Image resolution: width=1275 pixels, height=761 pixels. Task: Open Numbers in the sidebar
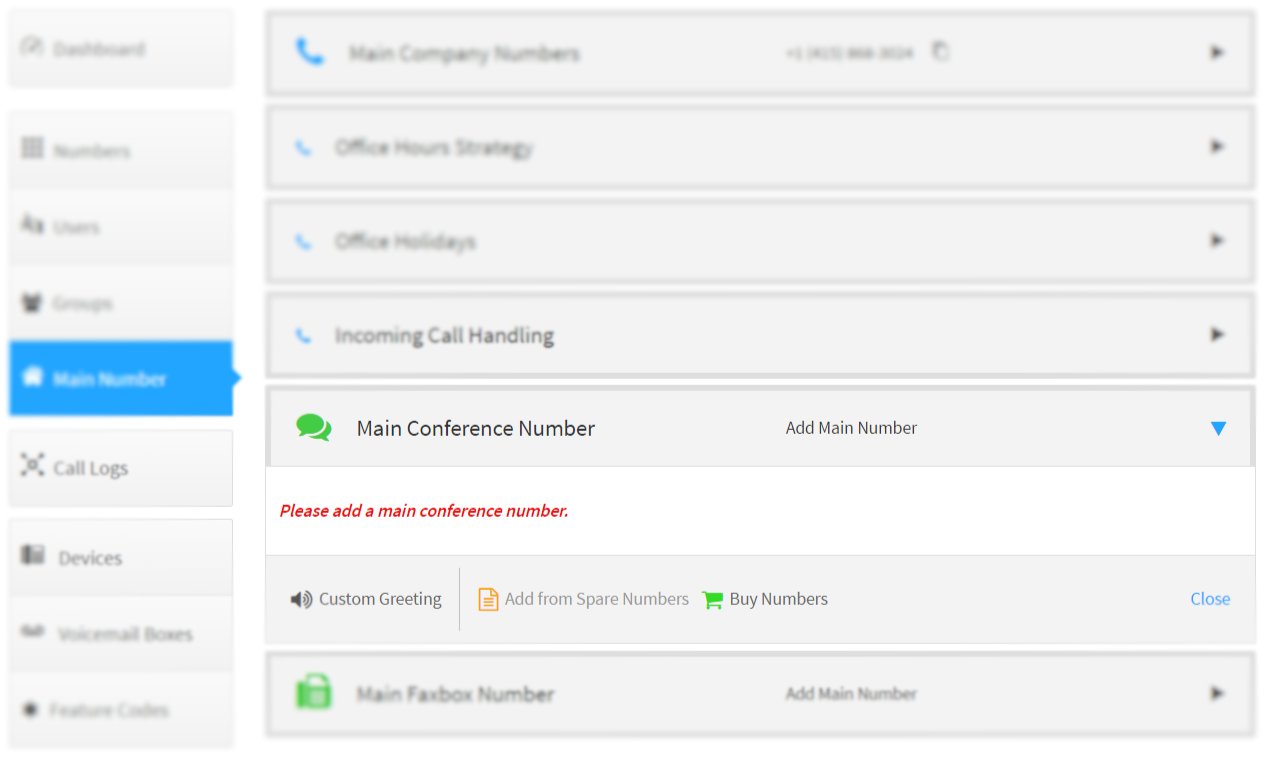(x=121, y=150)
